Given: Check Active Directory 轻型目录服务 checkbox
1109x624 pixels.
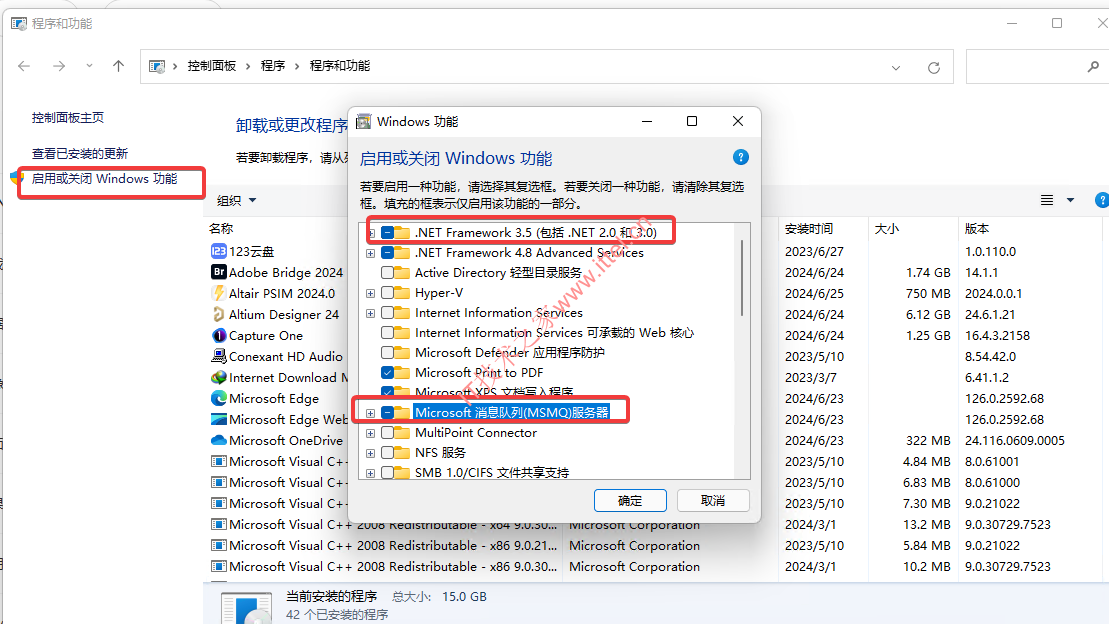Looking at the screenshot, I should click(388, 272).
